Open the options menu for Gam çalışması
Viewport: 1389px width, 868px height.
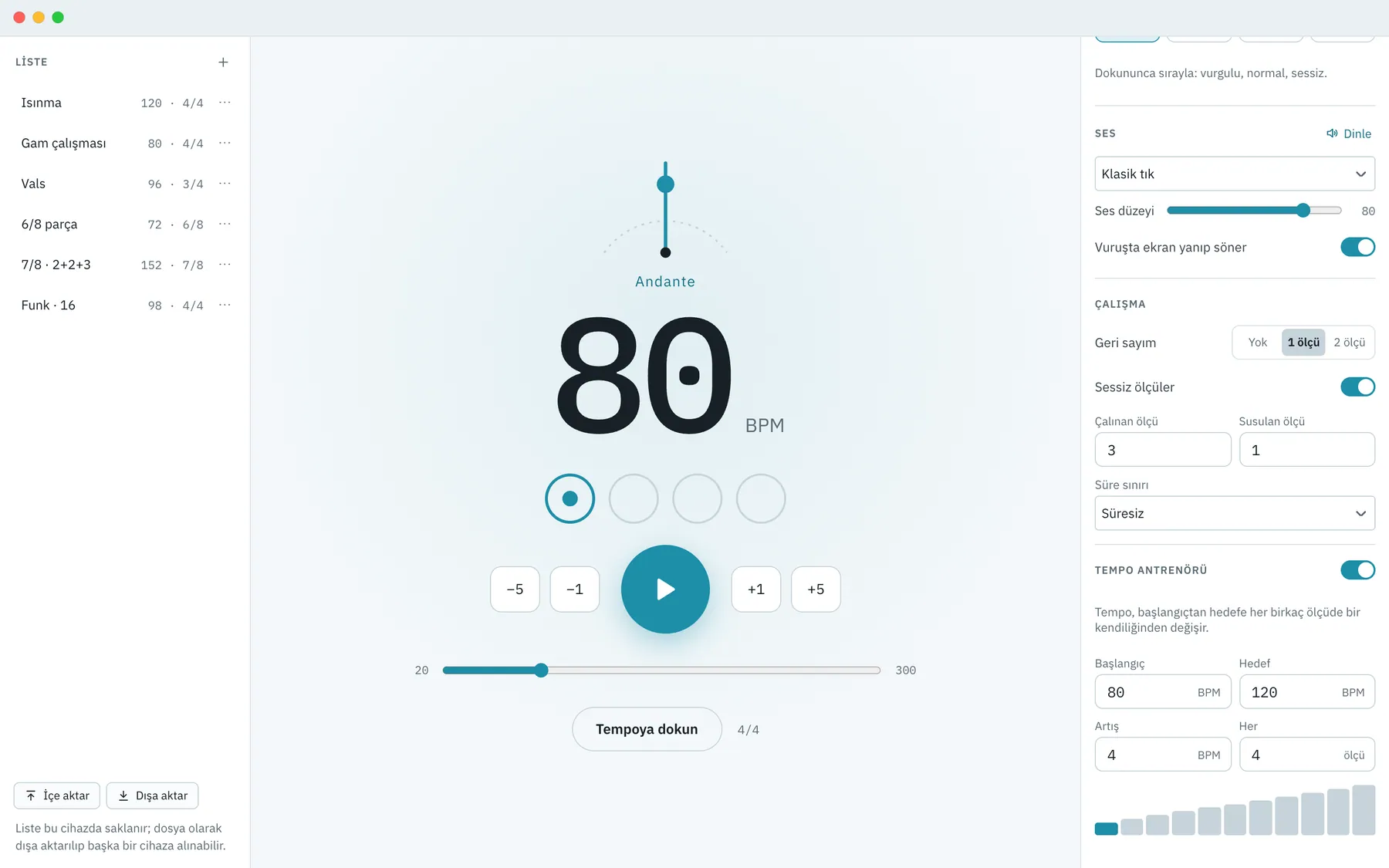pyautogui.click(x=225, y=144)
